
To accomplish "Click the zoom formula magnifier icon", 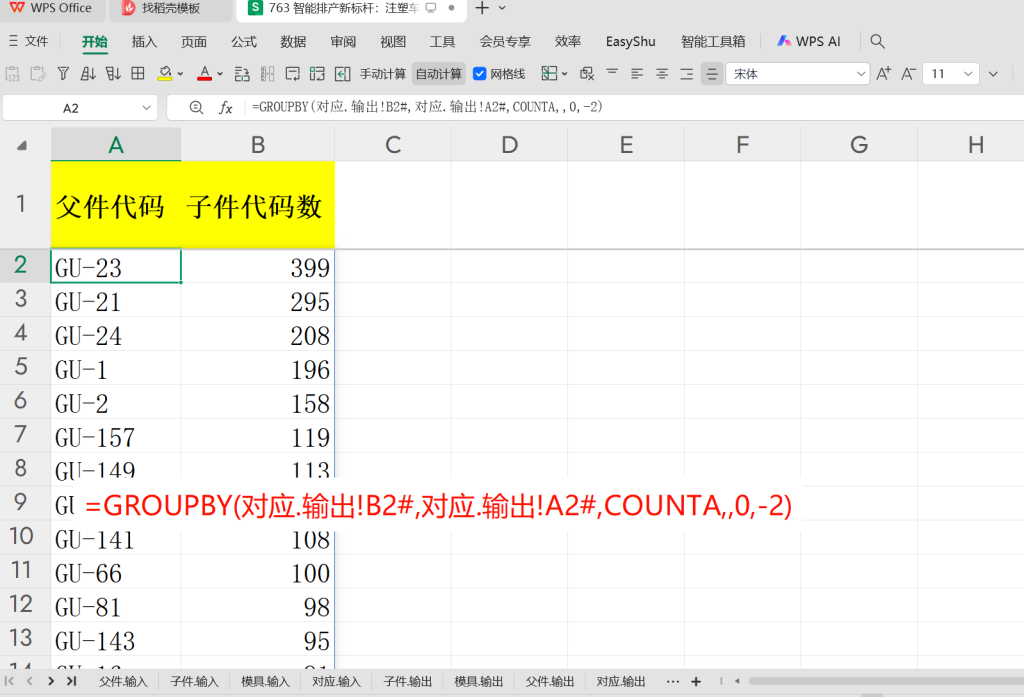I will tap(196, 107).
